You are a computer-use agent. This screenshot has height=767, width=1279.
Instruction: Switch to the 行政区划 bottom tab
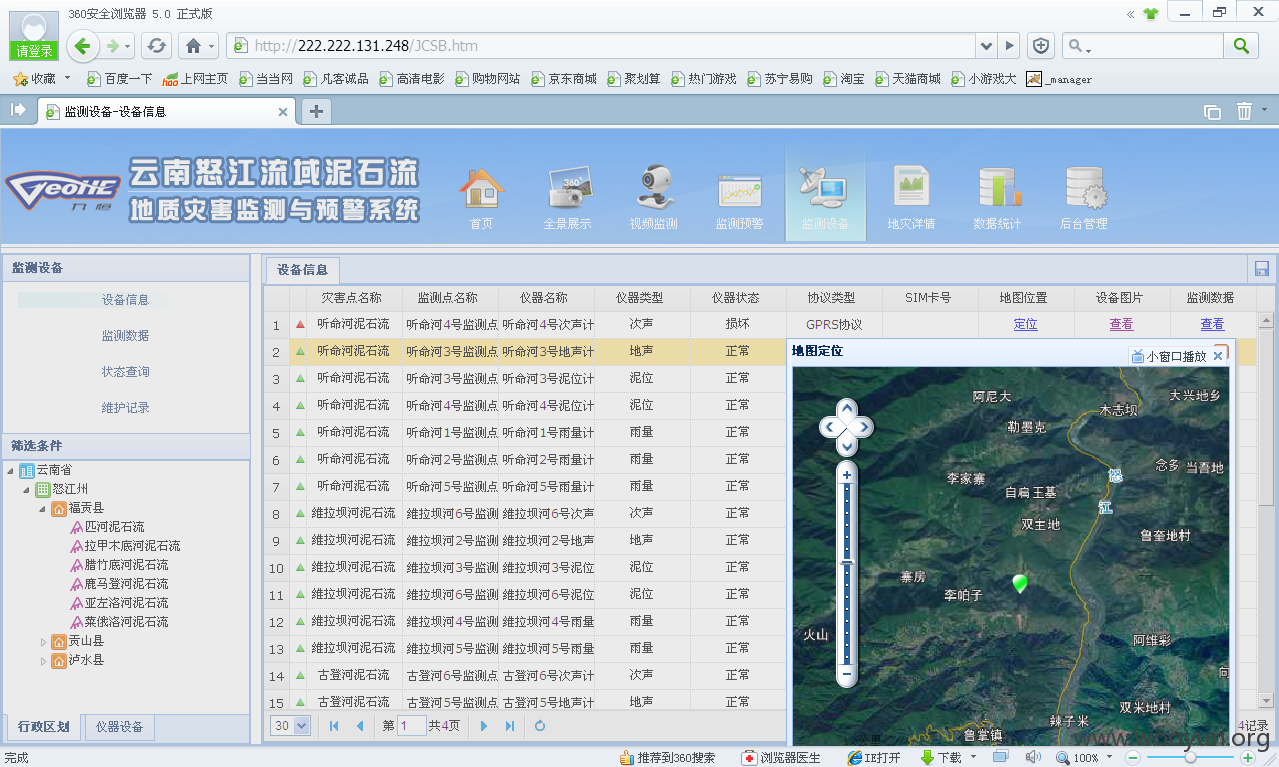(44, 727)
